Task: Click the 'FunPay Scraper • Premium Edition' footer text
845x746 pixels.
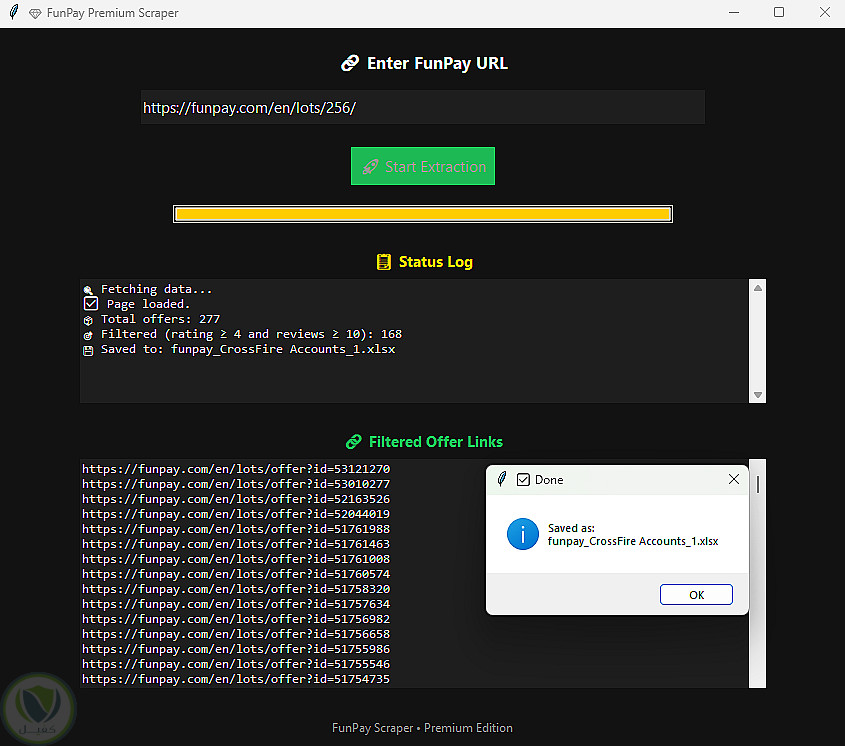Action: coord(422,728)
